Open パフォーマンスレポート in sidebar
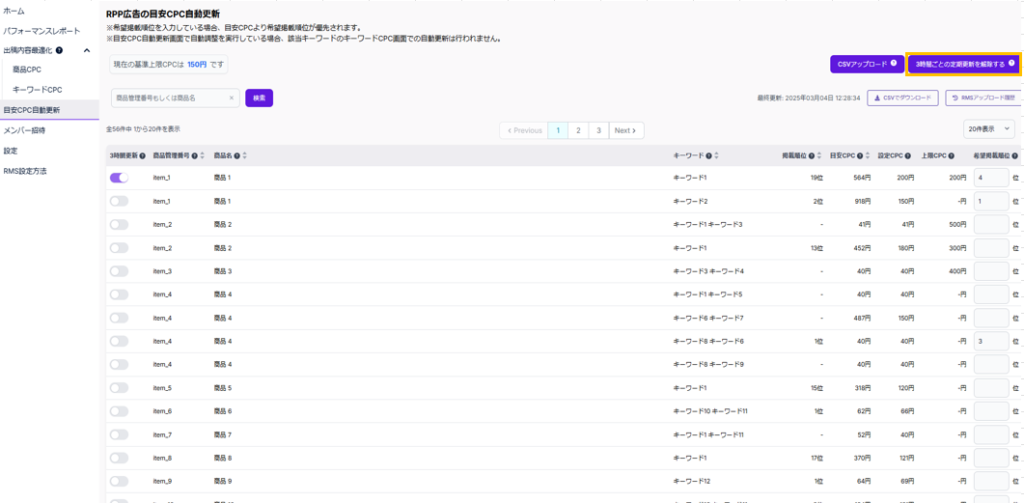Screen dimensions: 1024x503 coord(42,31)
